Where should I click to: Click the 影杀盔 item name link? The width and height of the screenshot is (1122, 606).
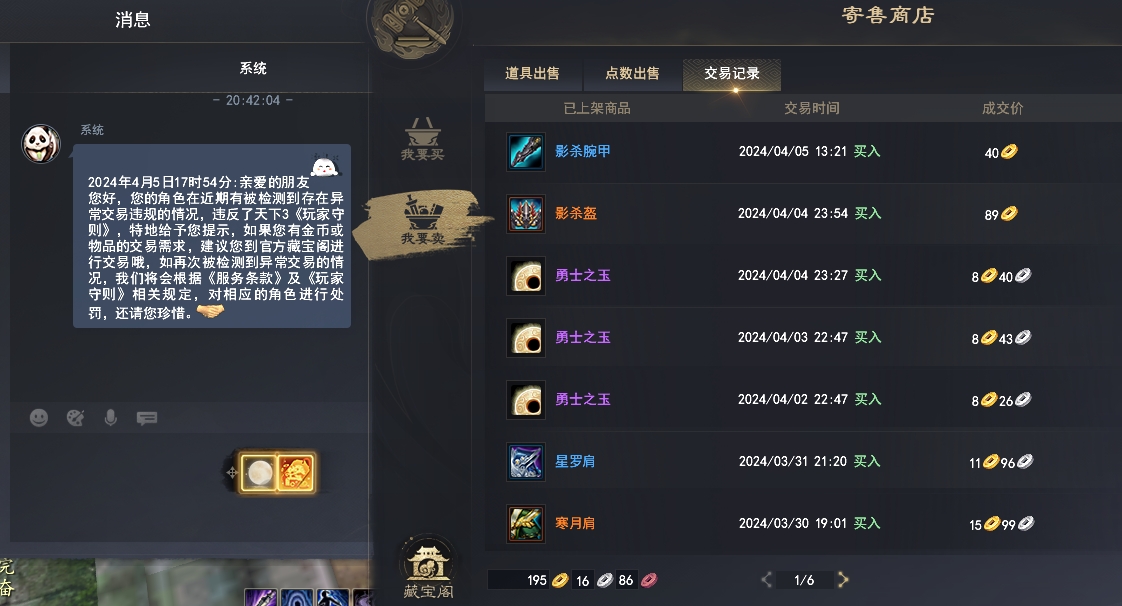pyautogui.click(x=576, y=213)
